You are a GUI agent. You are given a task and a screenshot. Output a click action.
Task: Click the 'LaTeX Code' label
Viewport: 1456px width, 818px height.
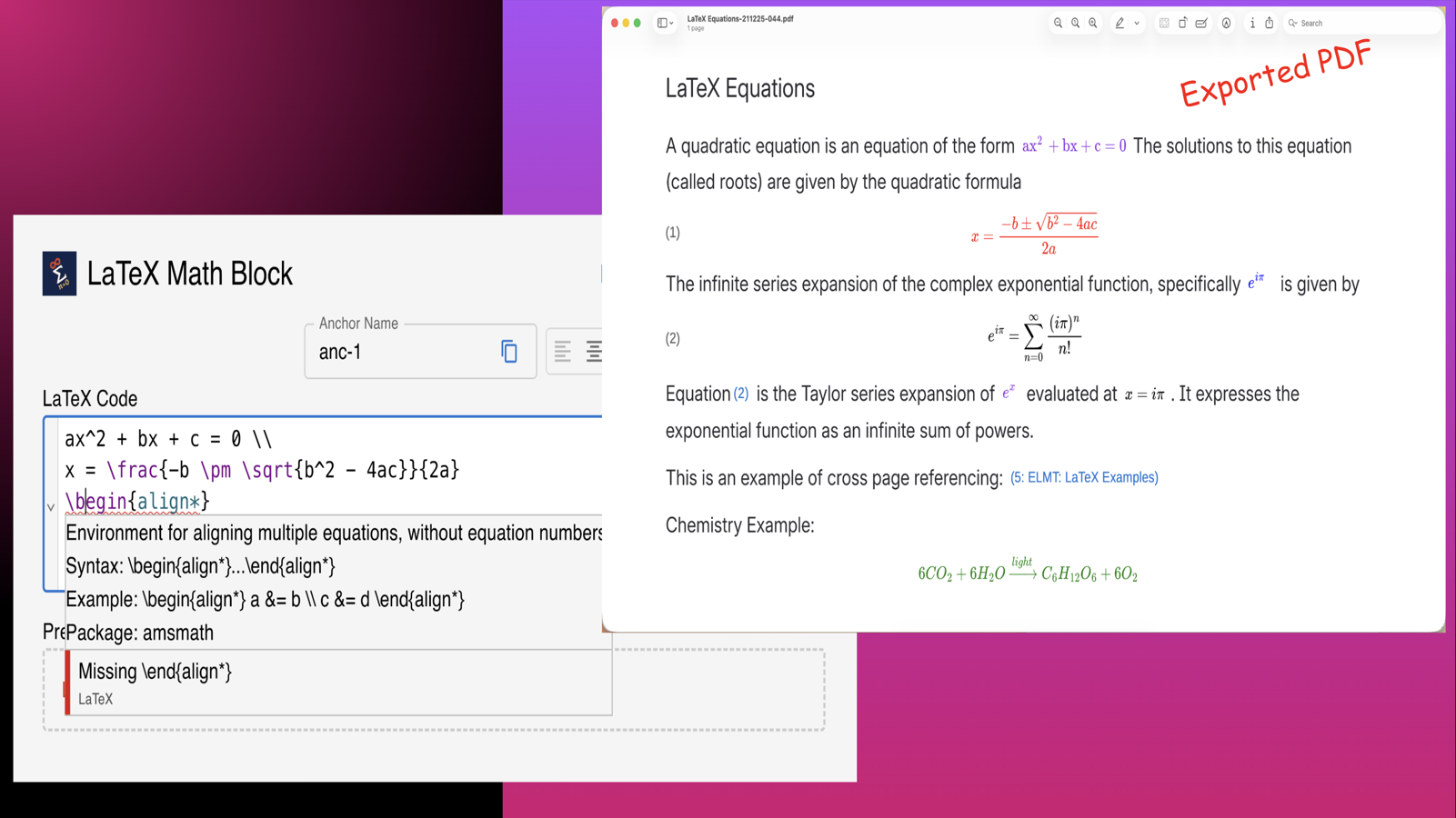click(x=90, y=398)
